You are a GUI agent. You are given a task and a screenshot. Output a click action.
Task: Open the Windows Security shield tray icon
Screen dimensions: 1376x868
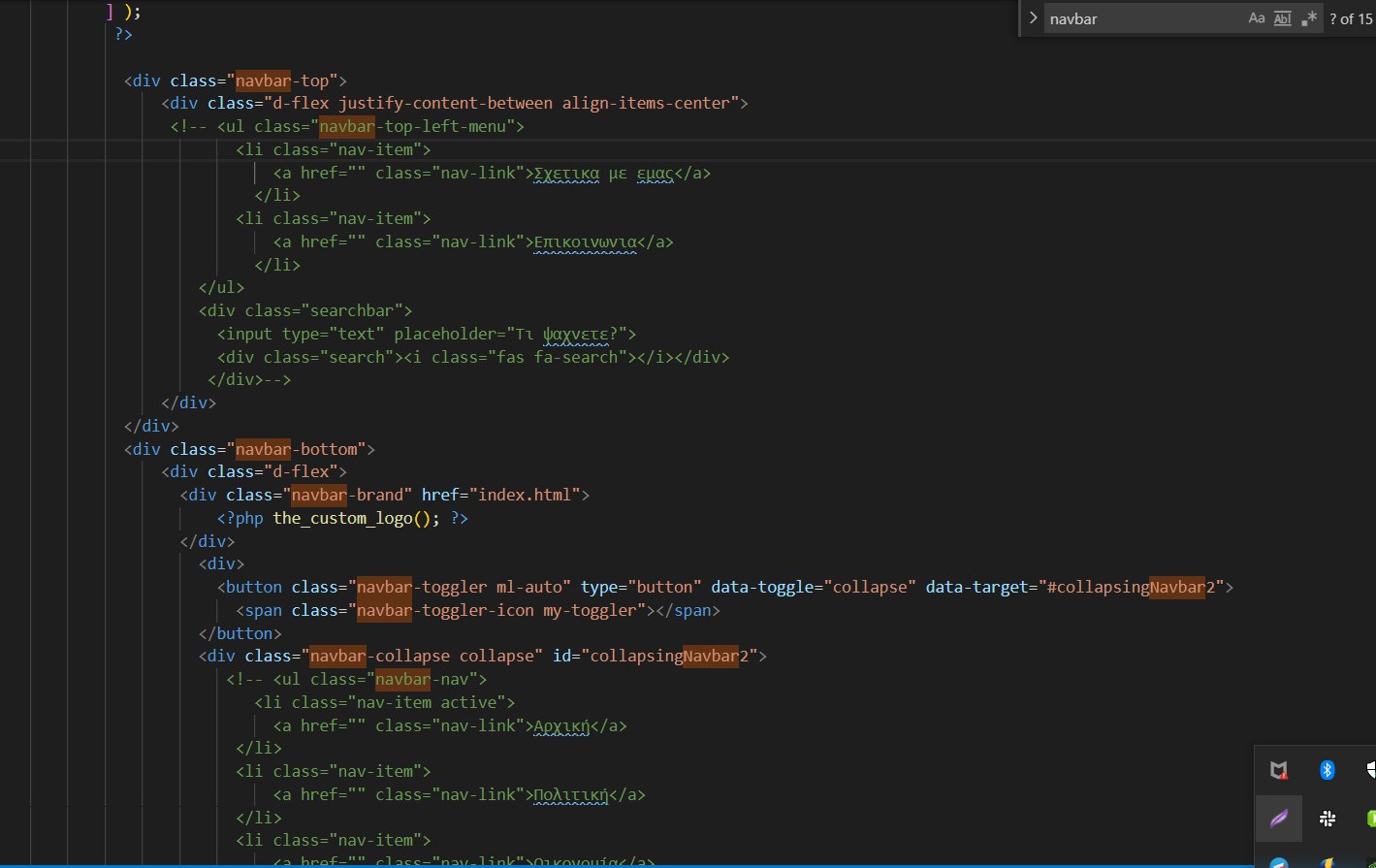[x=1370, y=770]
